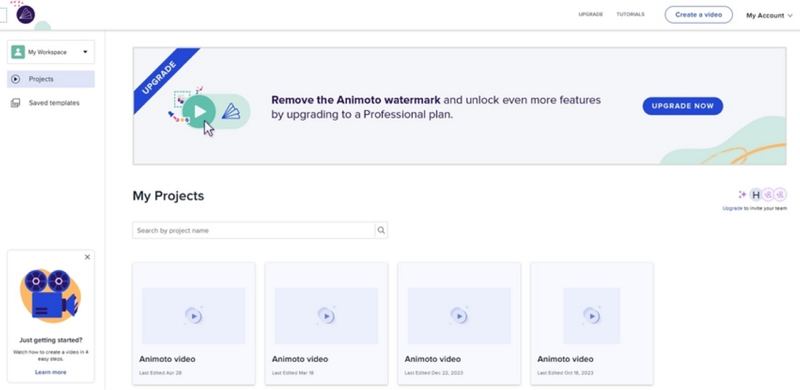Image resolution: width=800 pixels, height=390 pixels.
Task: Focus the Search by project name field
Action: (x=254, y=230)
